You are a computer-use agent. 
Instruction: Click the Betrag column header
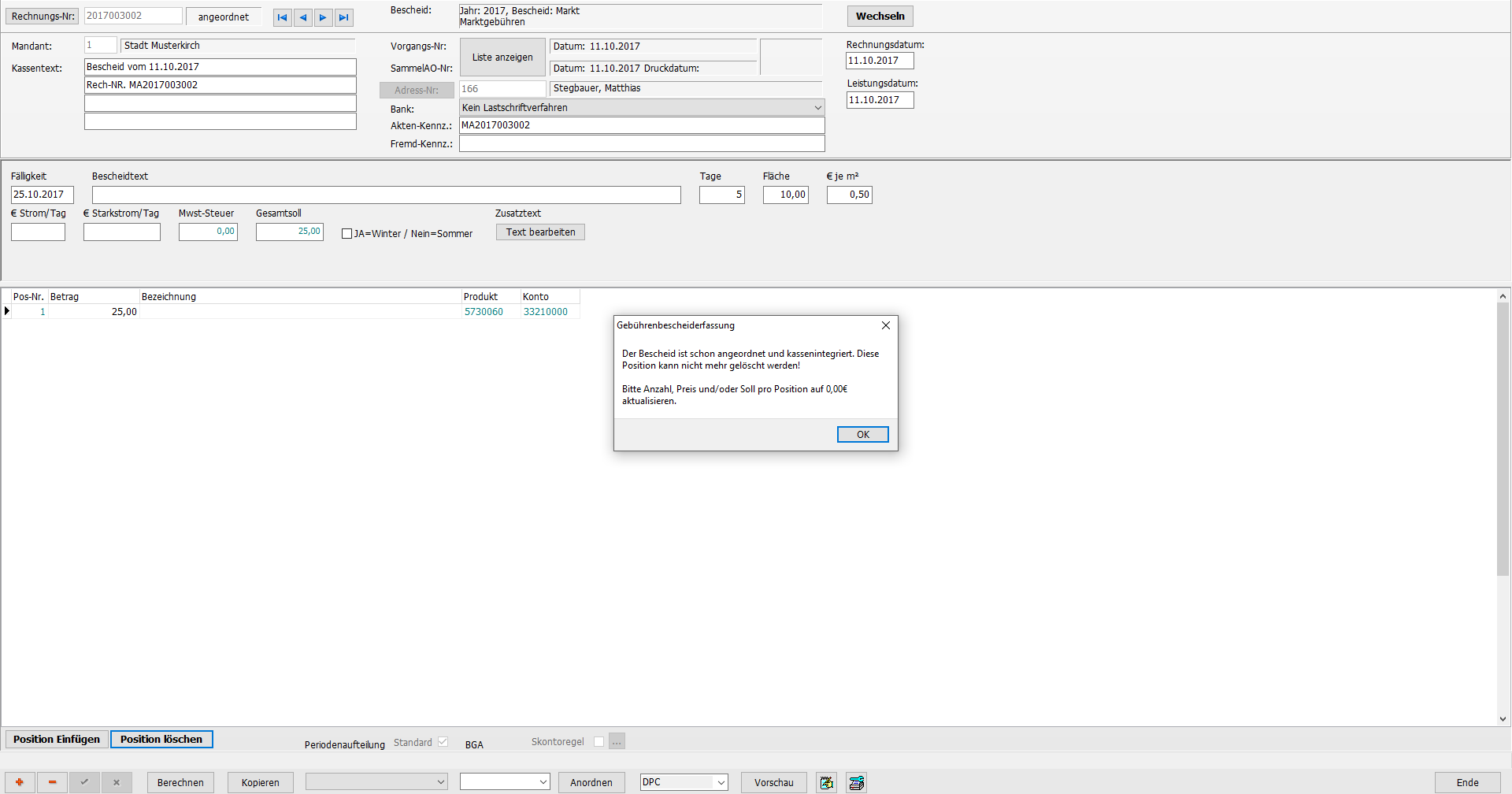tap(94, 297)
